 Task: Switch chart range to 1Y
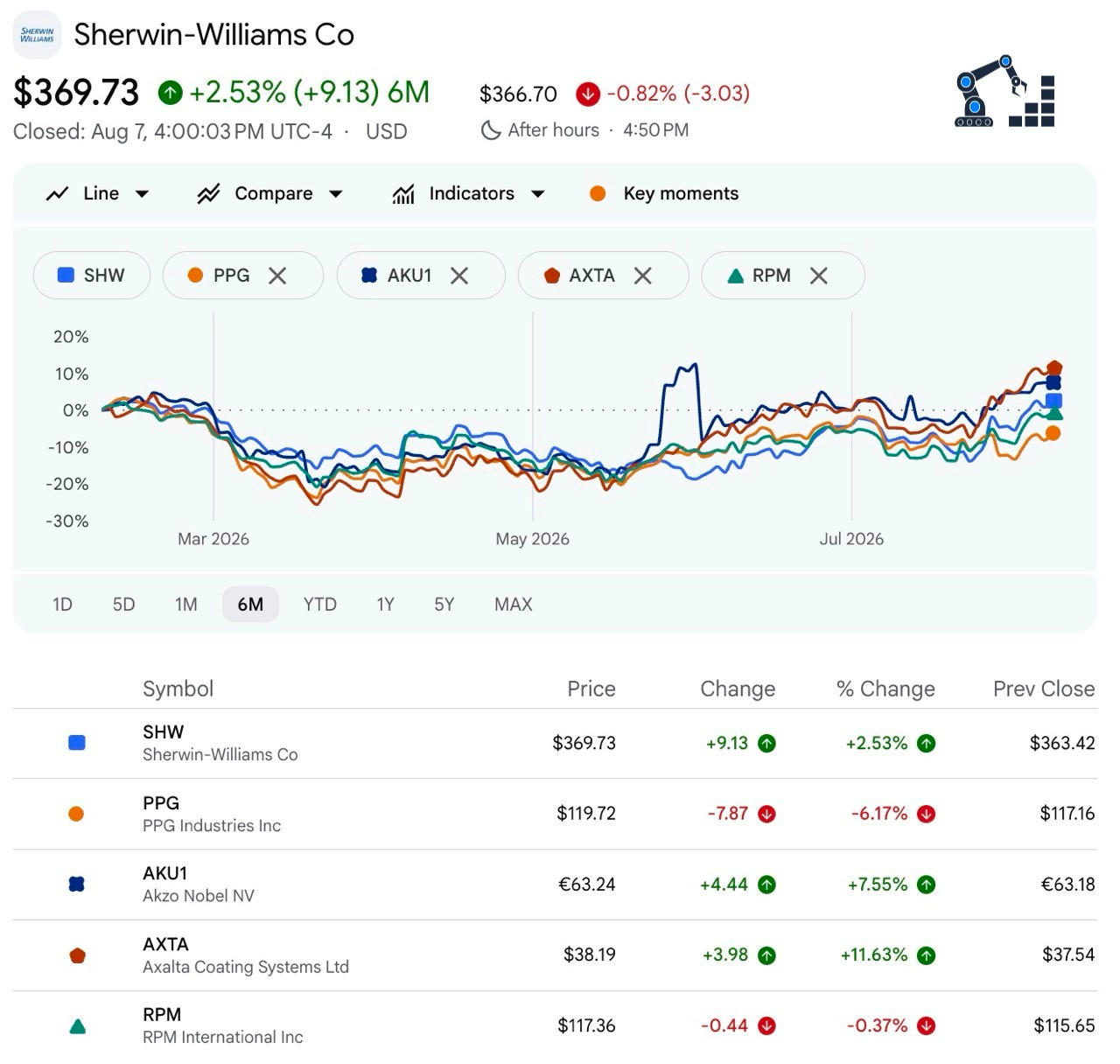385,605
